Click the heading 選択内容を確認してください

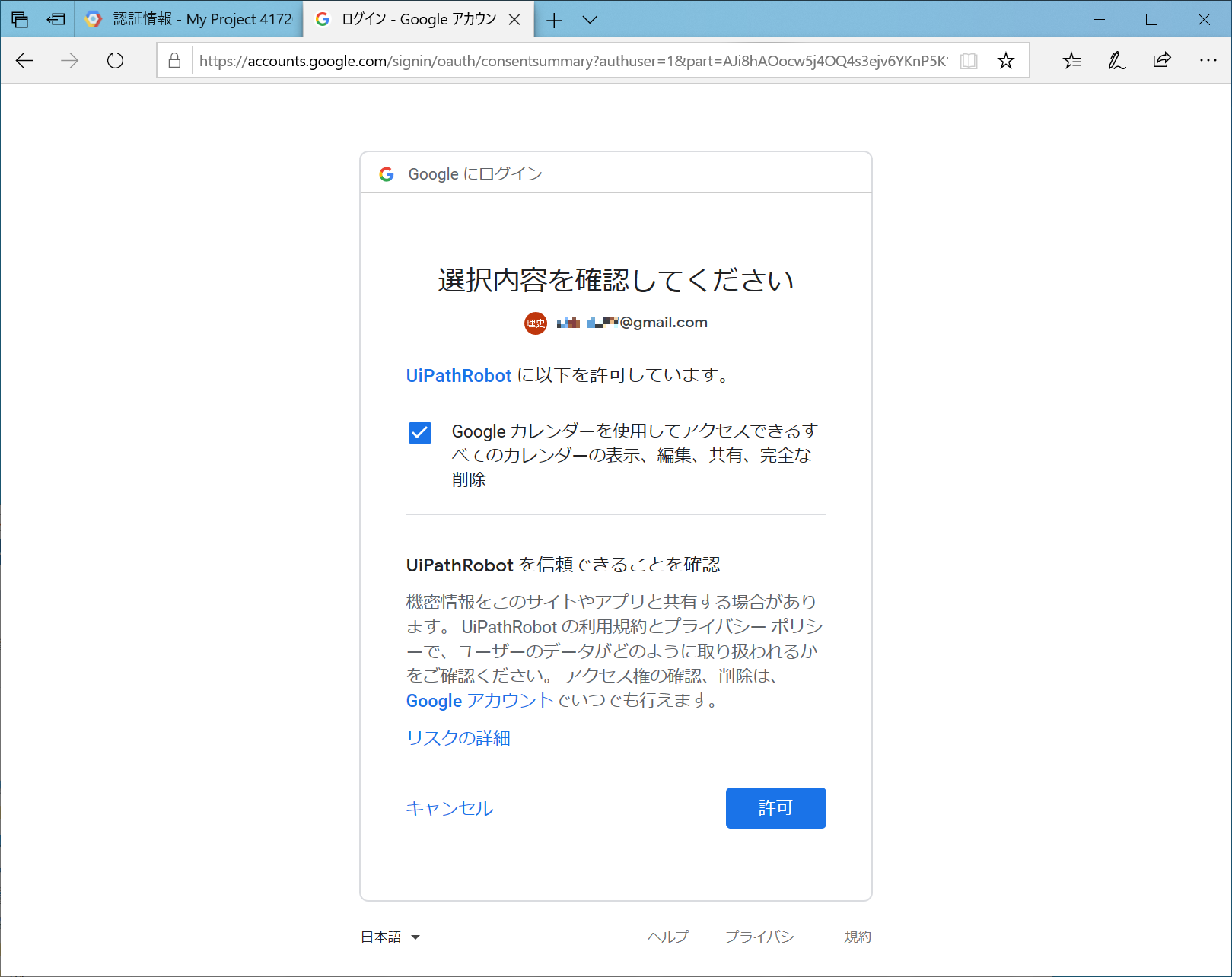616,280
